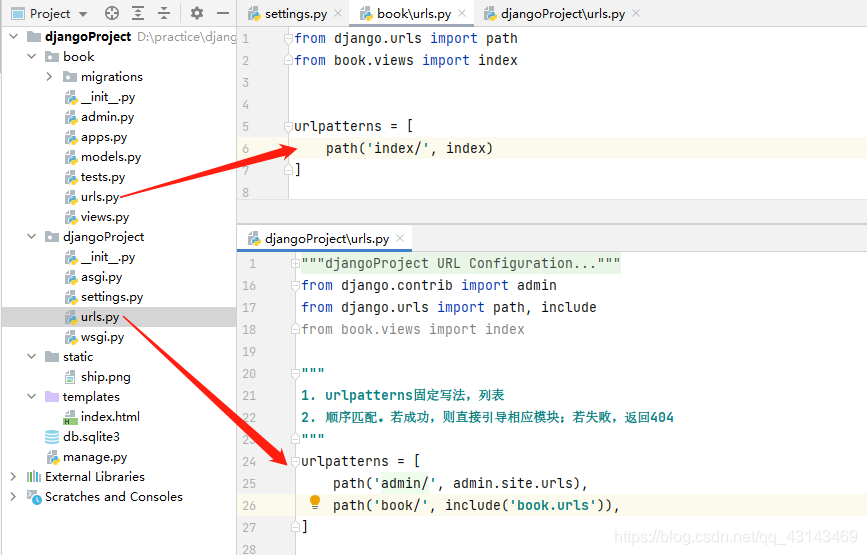The image size is (867, 555).
Task: Collapse the book folder
Action: pyautogui.click(x=32, y=56)
